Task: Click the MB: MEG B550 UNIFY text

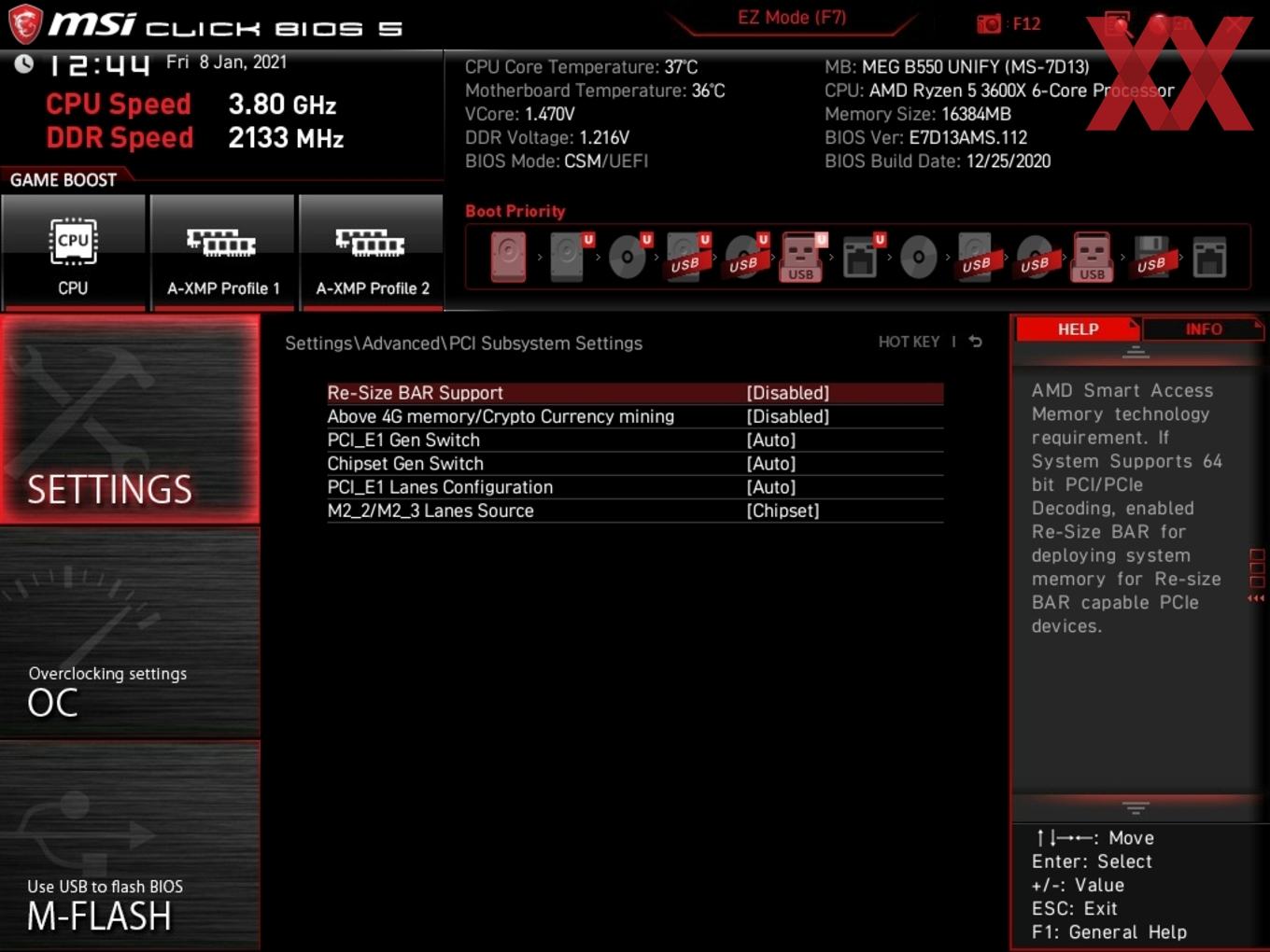Action: [957, 67]
